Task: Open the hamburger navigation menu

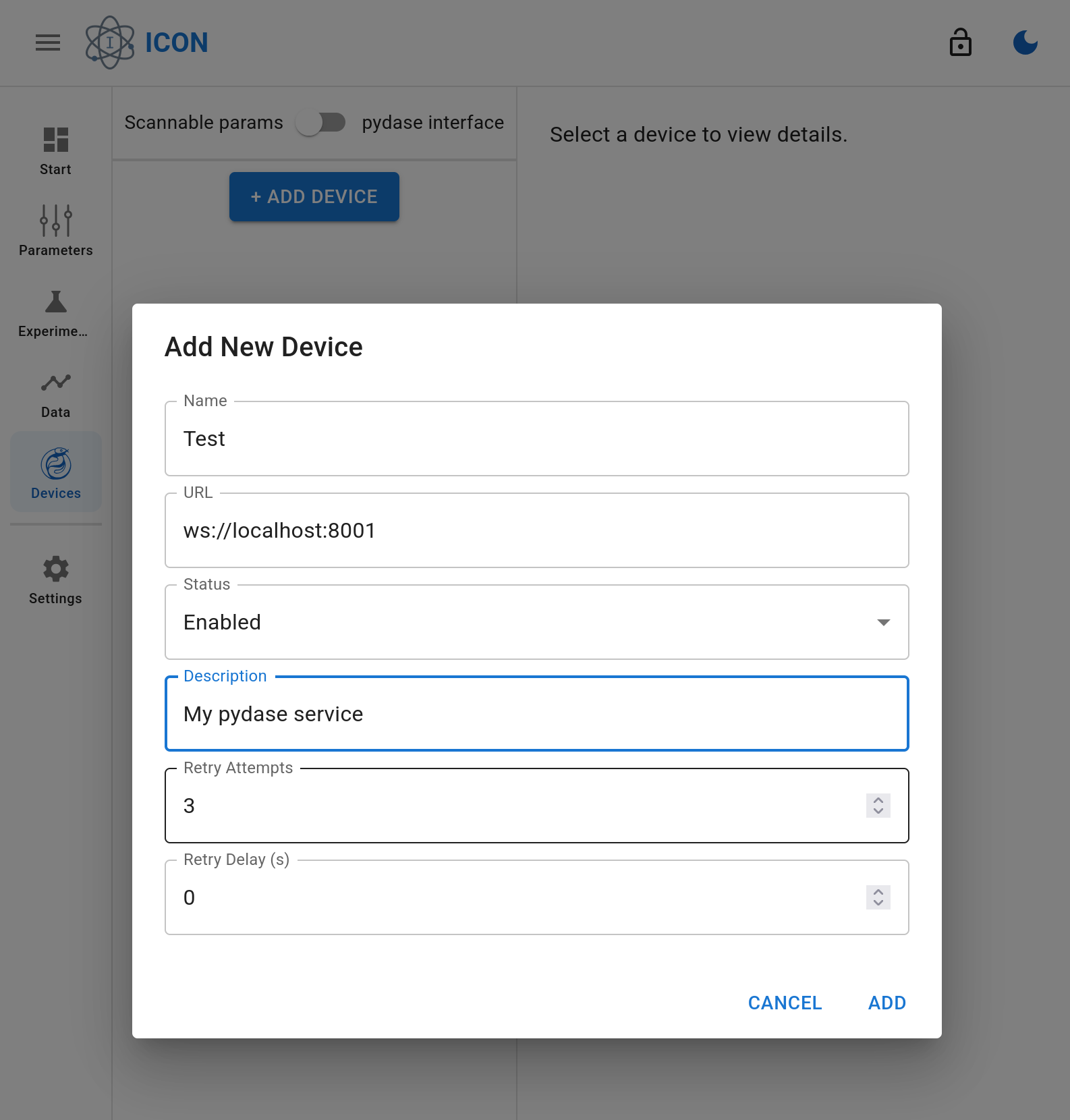Action: tap(48, 43)
